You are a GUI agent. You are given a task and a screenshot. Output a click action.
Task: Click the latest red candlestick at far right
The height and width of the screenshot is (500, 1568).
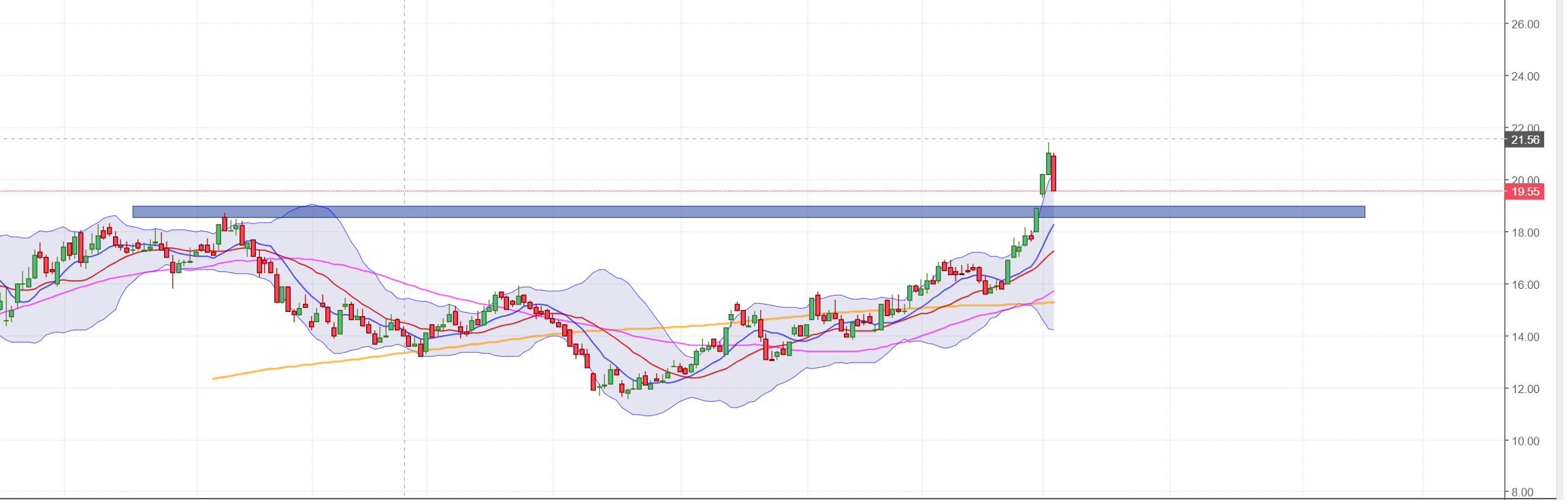click(x=1053, y=173)
